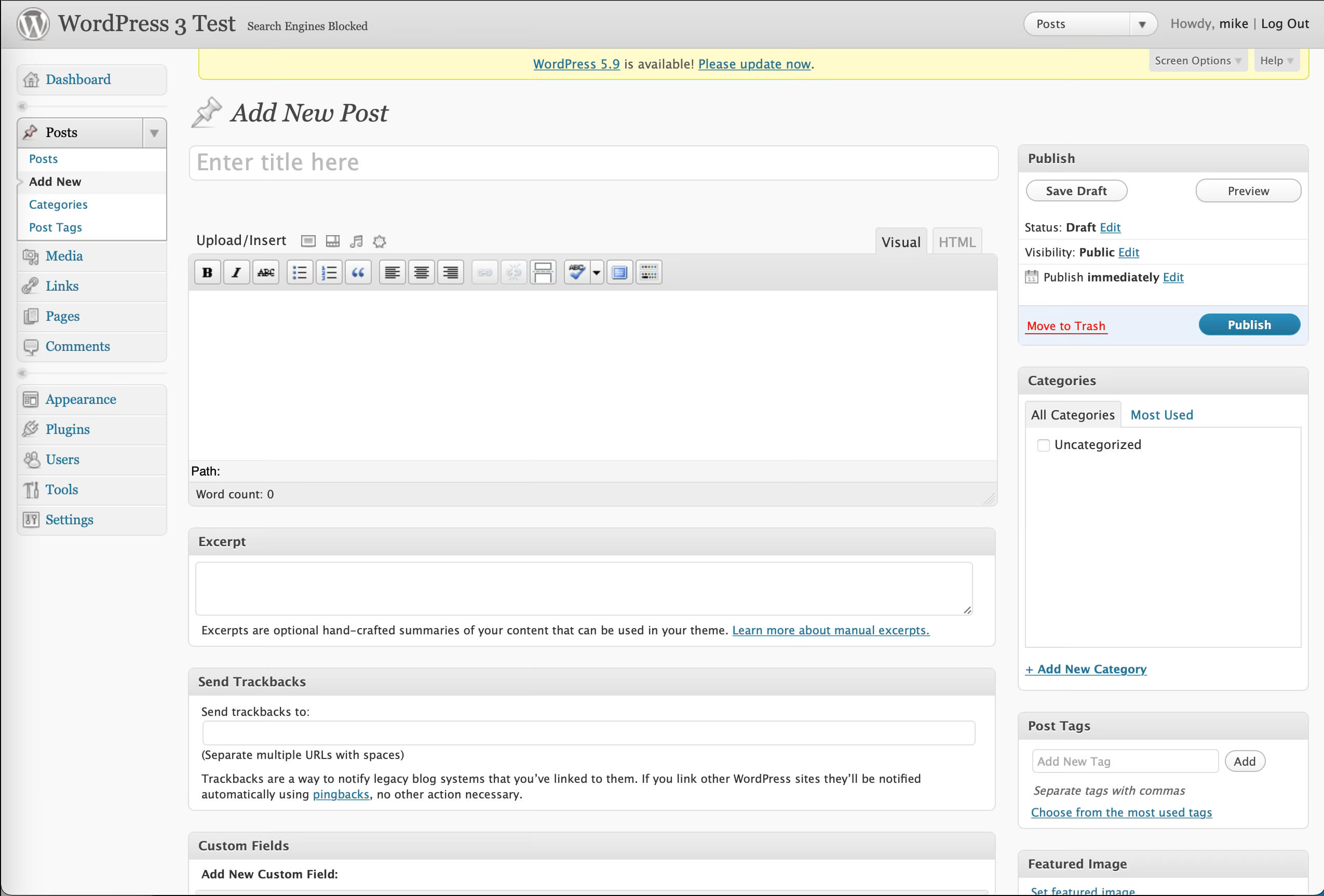1324x896 pixels.
Task: Click the Send trackbacks to field
Action: pos(588,733)
